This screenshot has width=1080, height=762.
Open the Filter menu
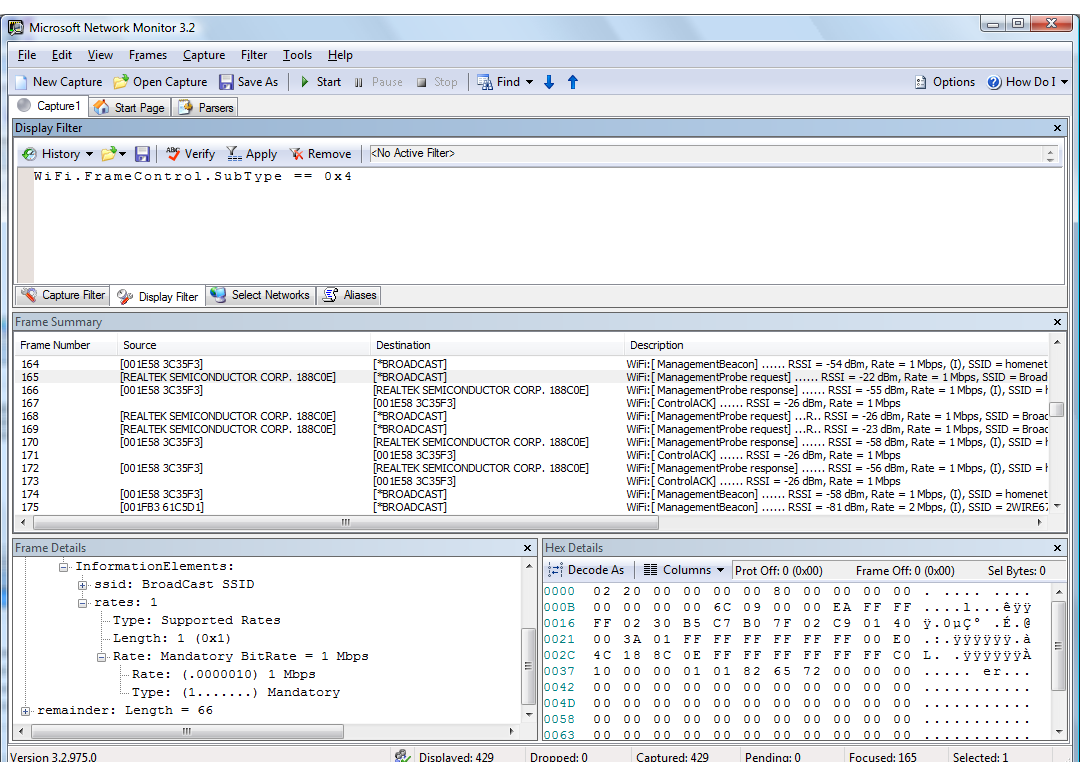(x=253, y=55)
